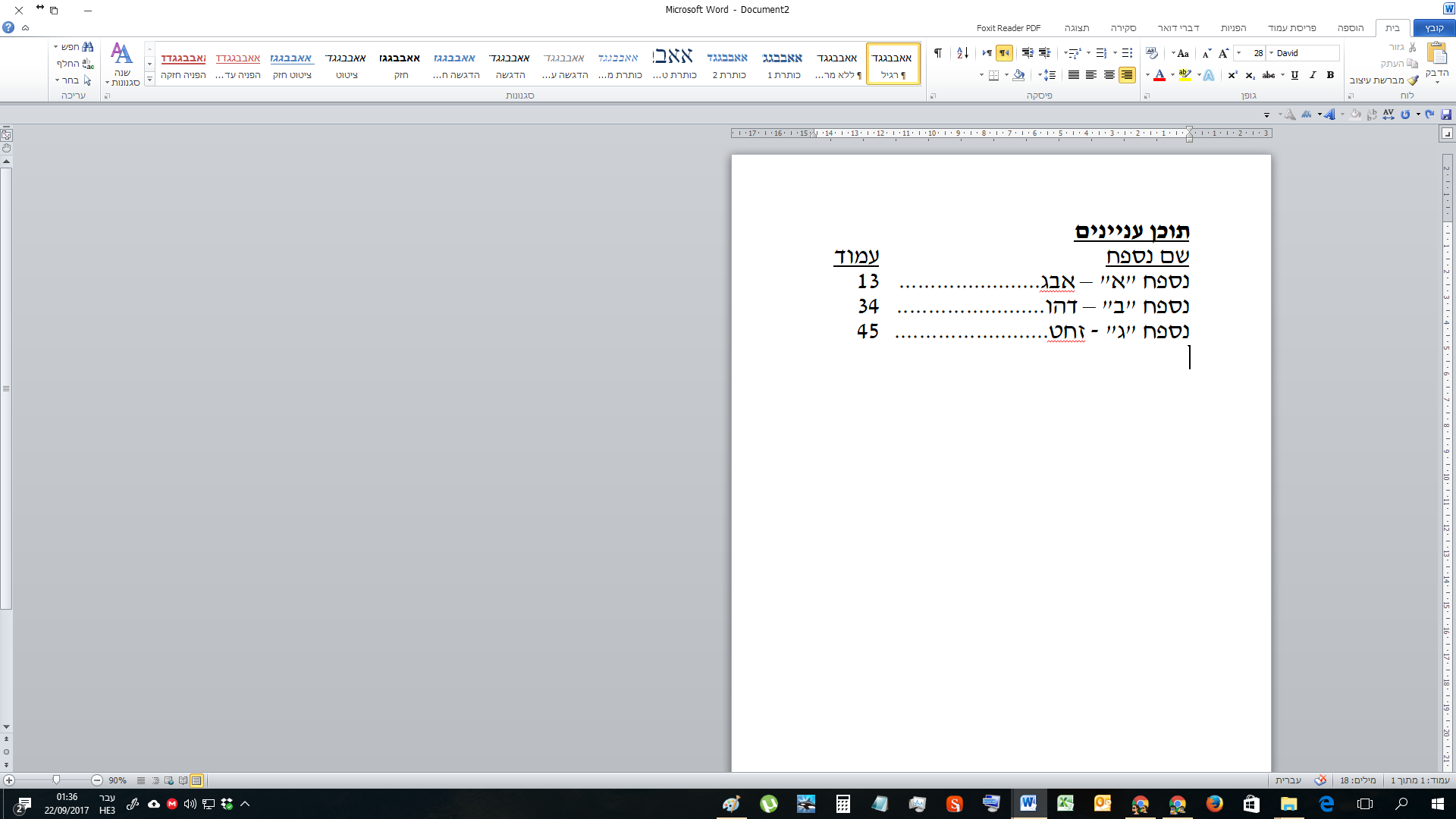1456x819 pixels.
Task: Click the character spacing AV icon
Action: [1389, 115]
